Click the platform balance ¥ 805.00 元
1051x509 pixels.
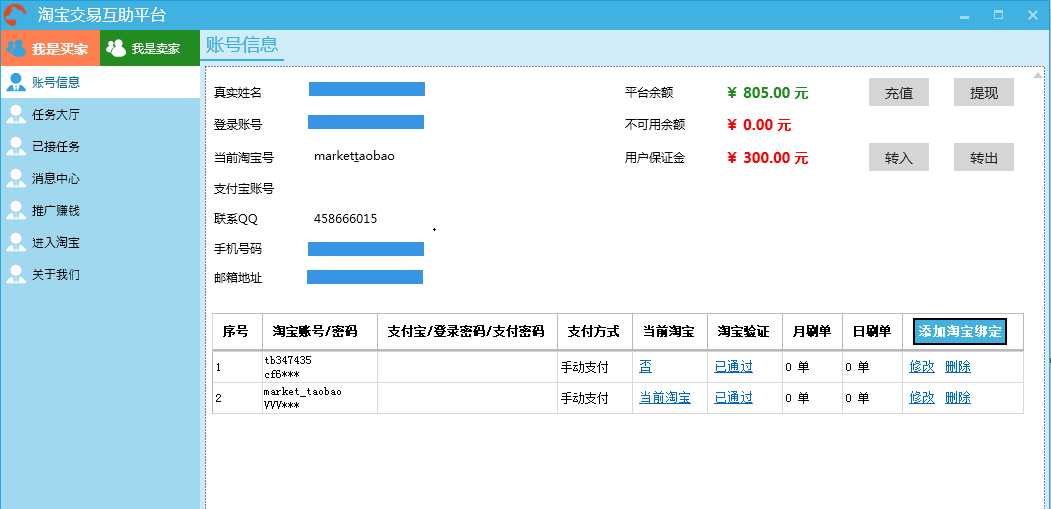767,93
